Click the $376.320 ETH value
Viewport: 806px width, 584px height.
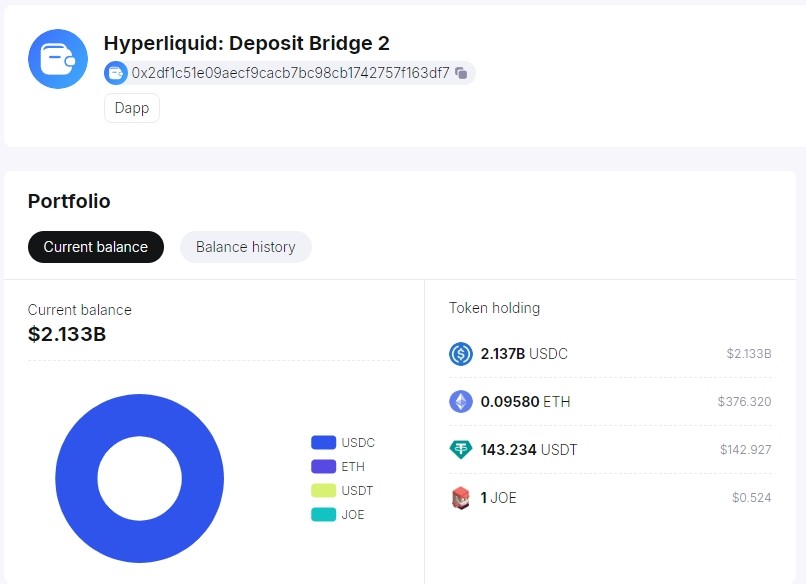[x=744, y=402]
